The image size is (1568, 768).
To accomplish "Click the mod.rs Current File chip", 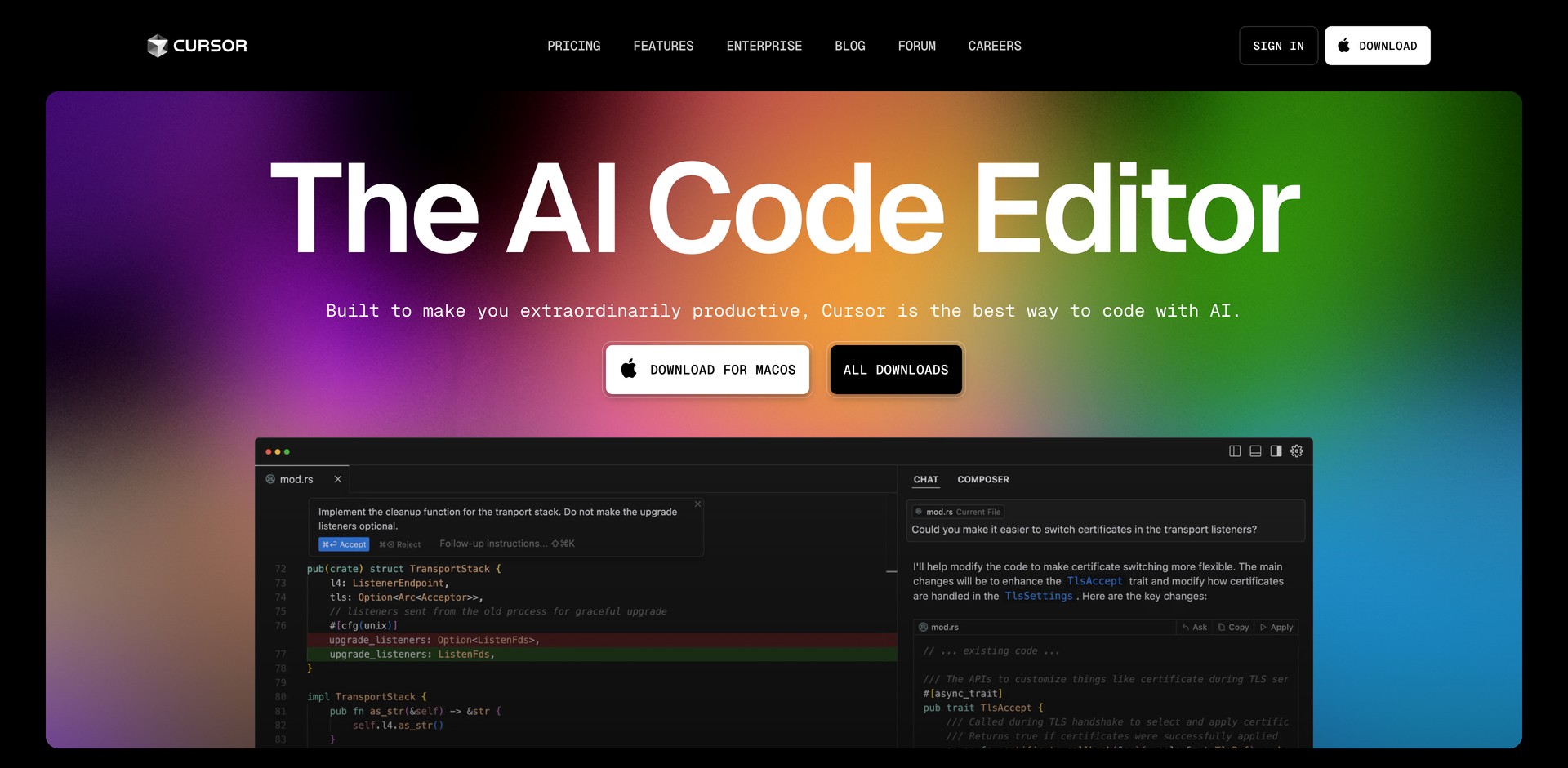I will pyautogui.click(x=958, y=512).
